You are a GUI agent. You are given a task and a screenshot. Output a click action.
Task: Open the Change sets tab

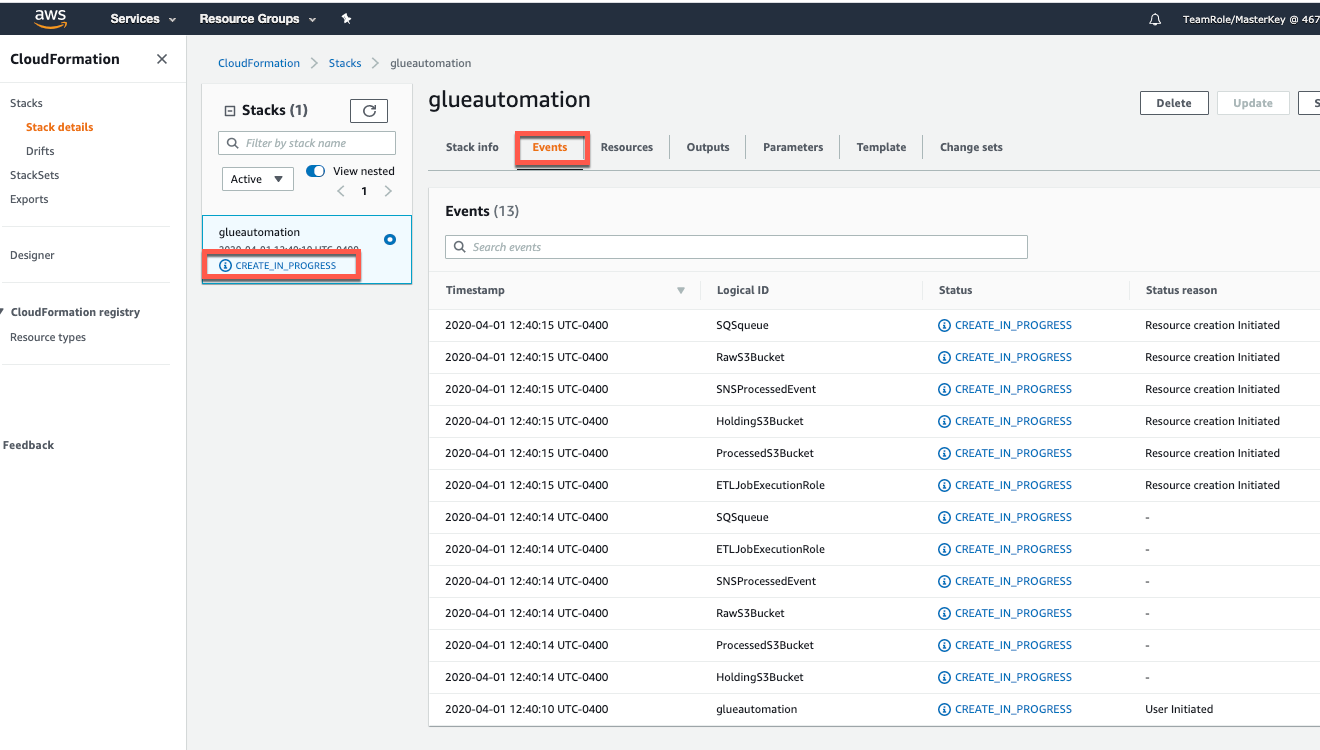point(971,147)
